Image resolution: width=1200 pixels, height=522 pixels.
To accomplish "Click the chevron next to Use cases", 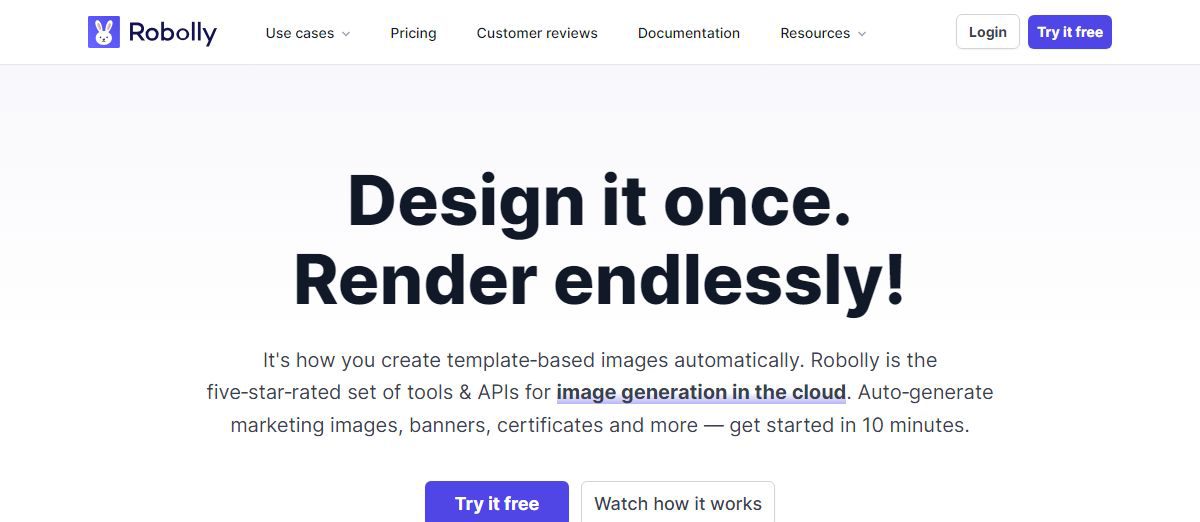I will click(346, 34).
